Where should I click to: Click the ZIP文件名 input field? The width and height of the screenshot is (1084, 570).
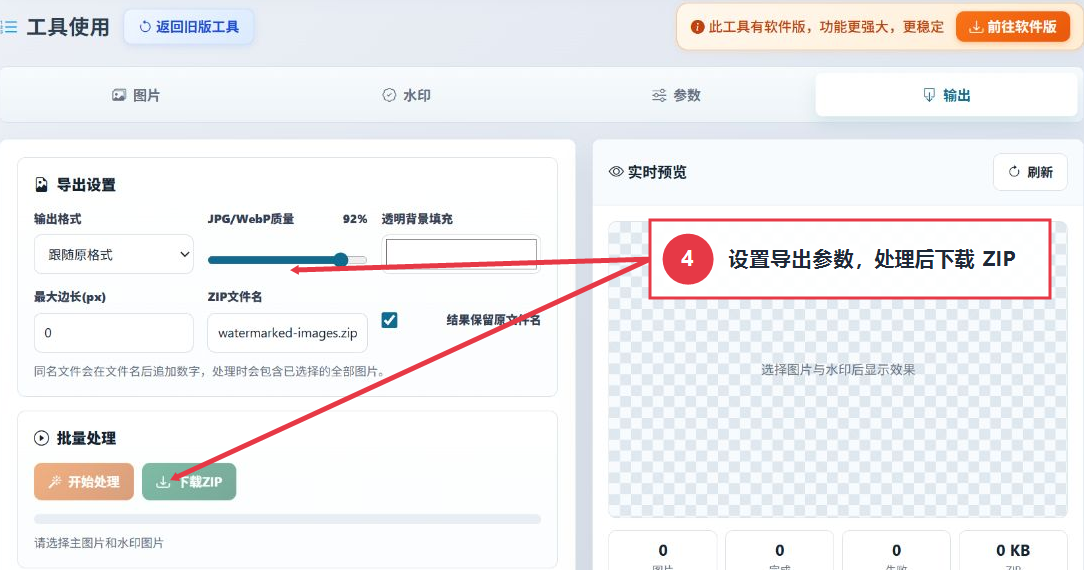tap(288, 332)
